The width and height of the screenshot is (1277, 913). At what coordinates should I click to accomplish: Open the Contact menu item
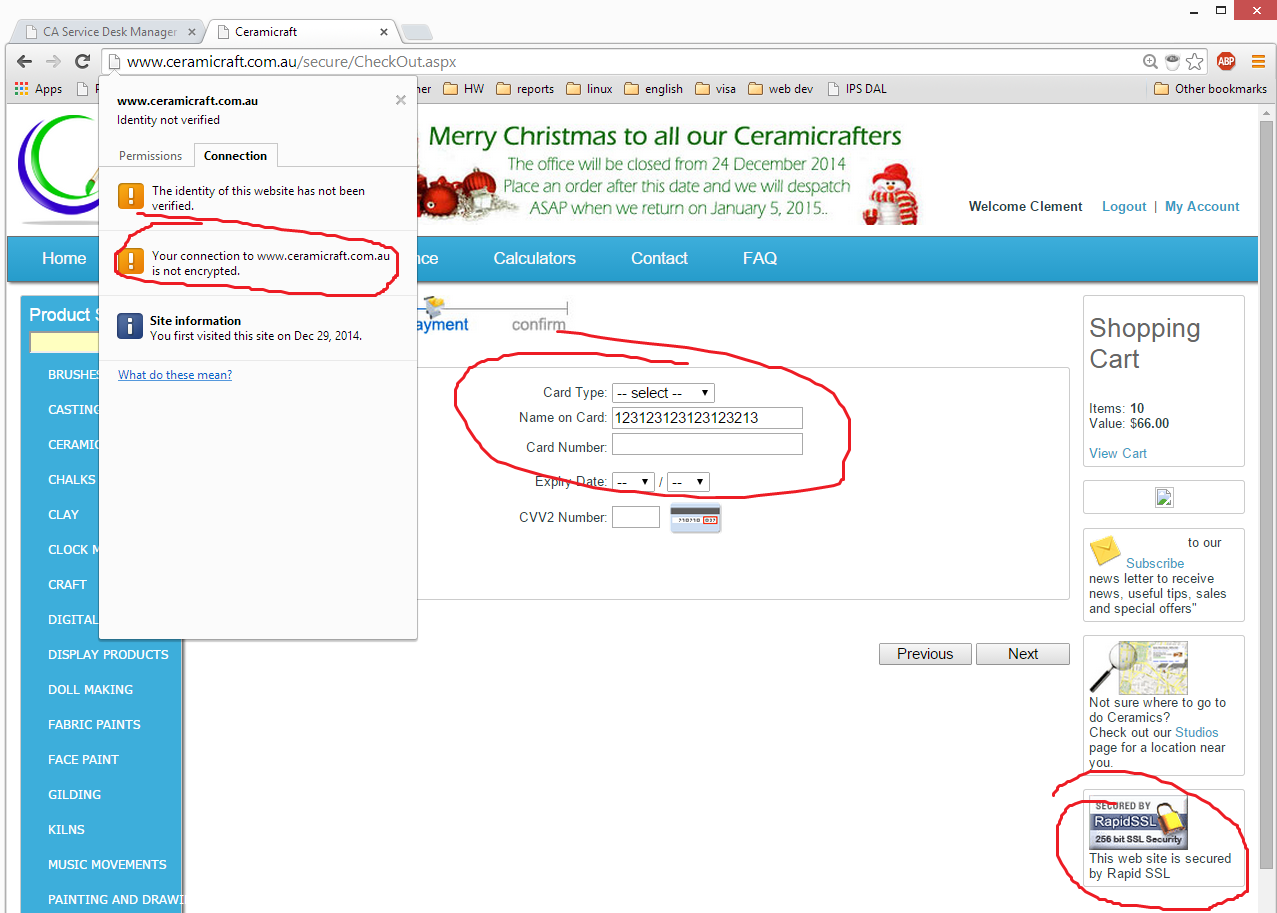[659, 259]
